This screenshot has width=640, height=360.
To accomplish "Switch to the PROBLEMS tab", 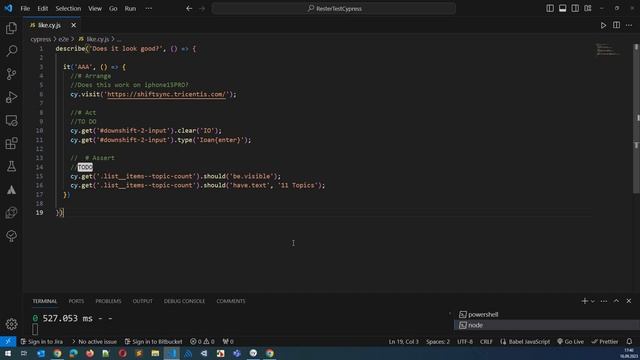I will point(108,301).
